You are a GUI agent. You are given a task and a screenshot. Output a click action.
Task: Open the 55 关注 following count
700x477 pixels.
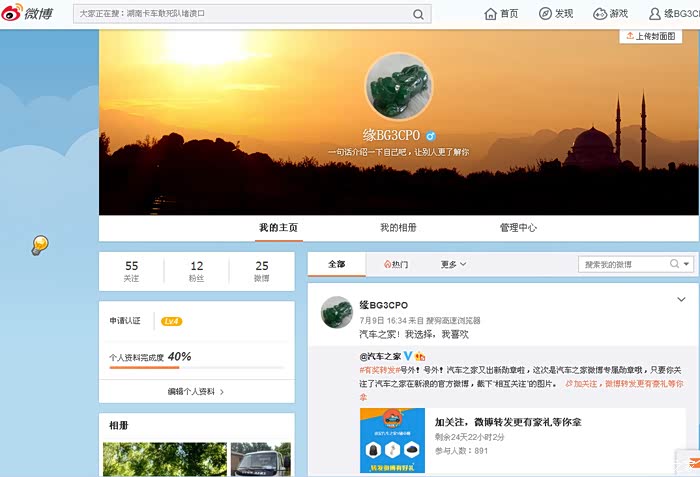[131, 271]
